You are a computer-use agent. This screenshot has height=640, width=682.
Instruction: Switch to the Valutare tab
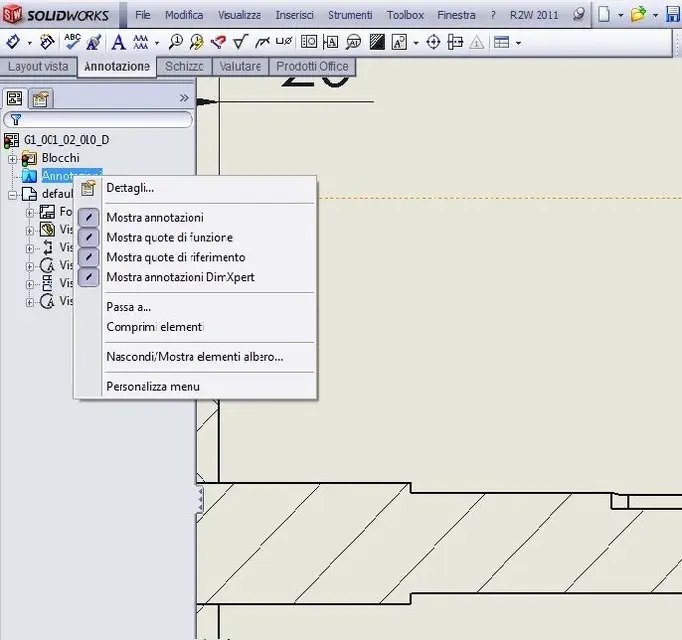pos(240,67)
